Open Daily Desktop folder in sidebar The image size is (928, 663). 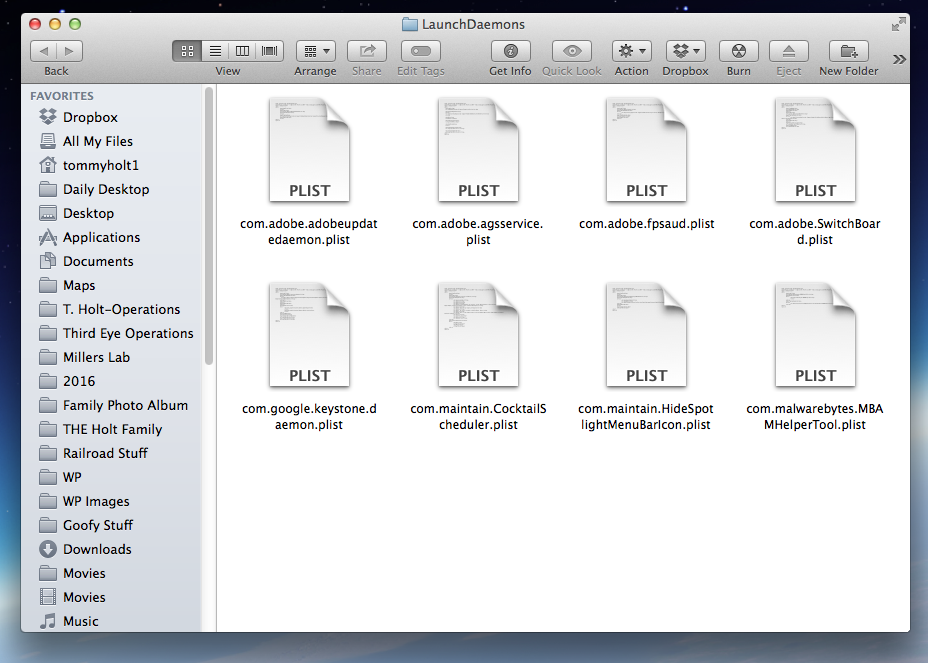(112, 189)
